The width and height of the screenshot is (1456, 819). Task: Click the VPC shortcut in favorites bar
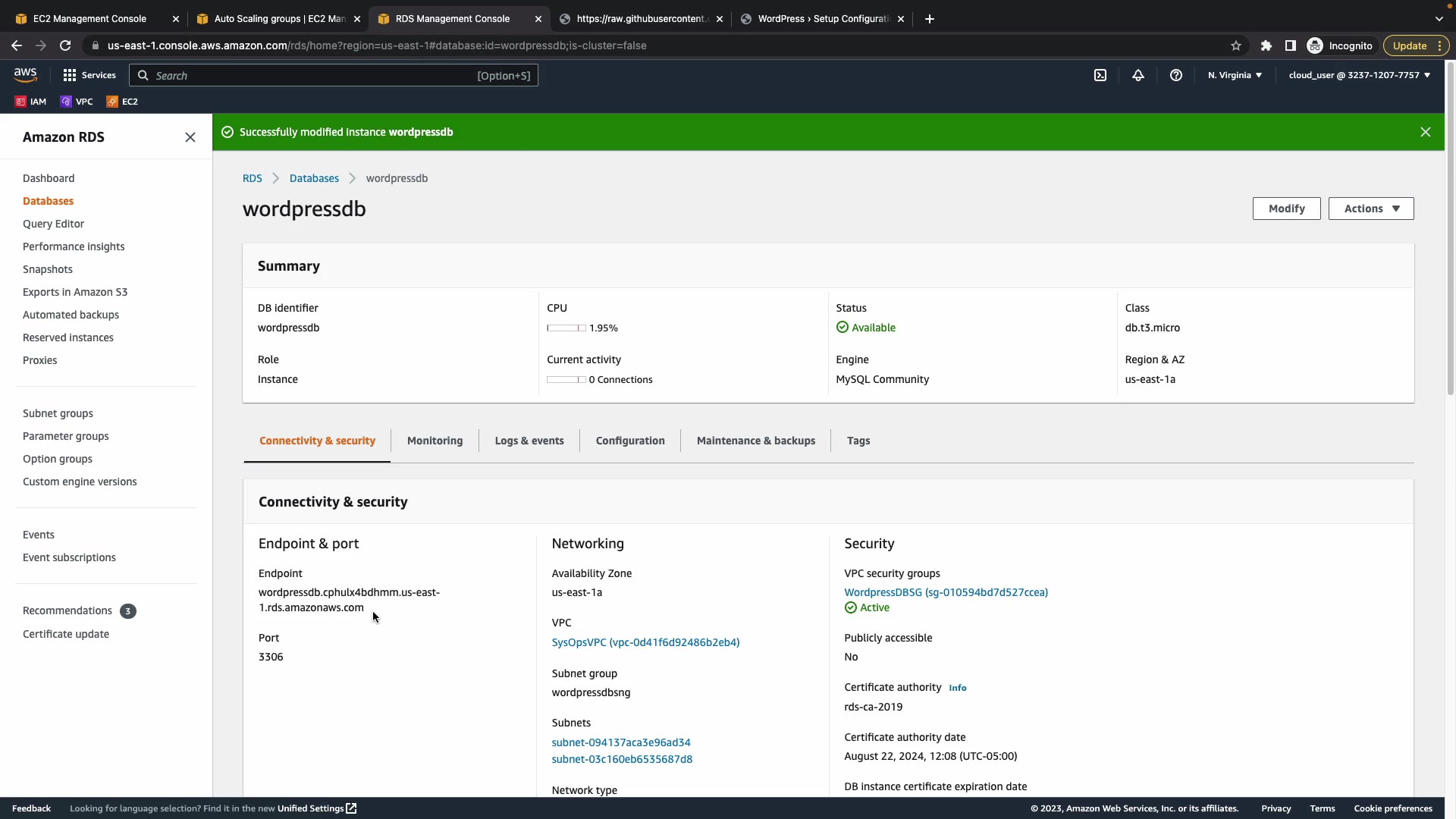pos(77,102)
